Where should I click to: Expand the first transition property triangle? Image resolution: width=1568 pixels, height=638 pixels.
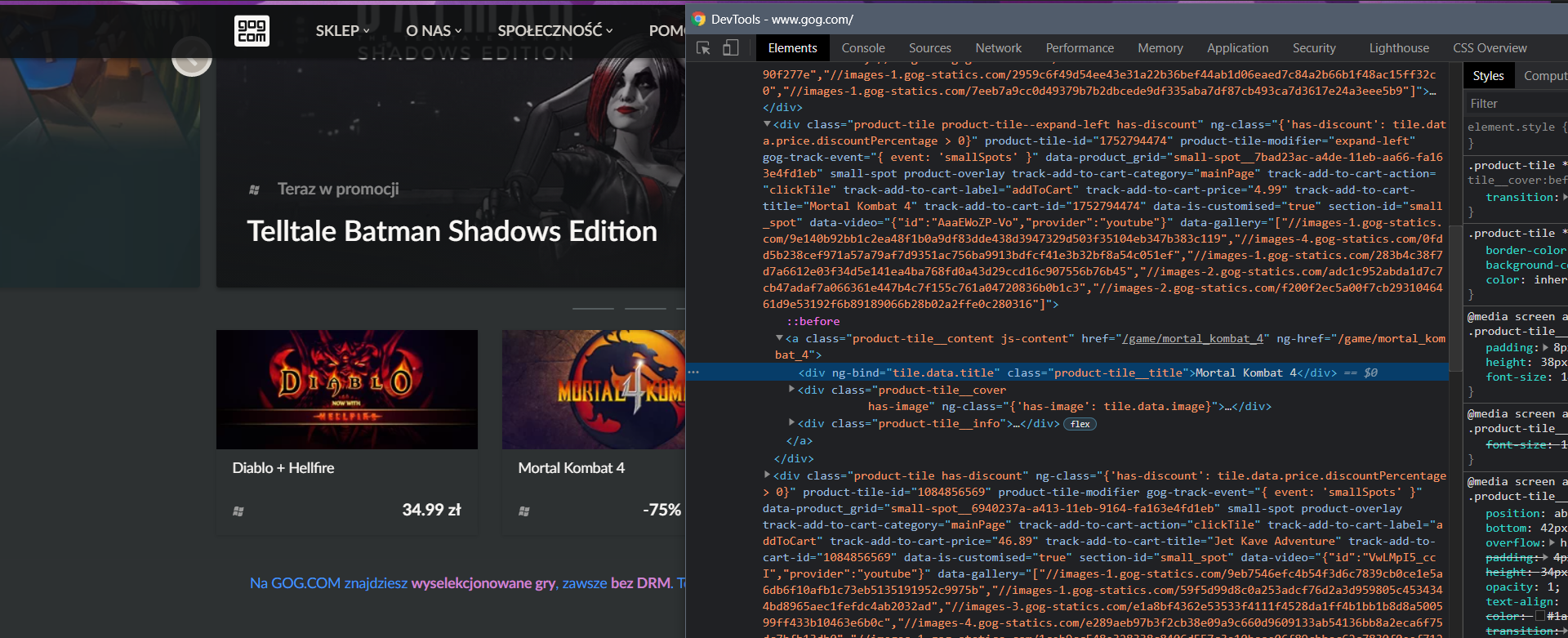click(1565, 198)
